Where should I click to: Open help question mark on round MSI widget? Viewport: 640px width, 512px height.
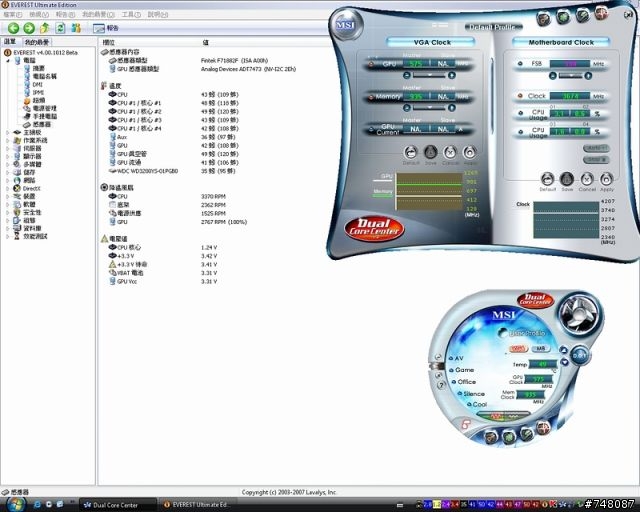441,385
